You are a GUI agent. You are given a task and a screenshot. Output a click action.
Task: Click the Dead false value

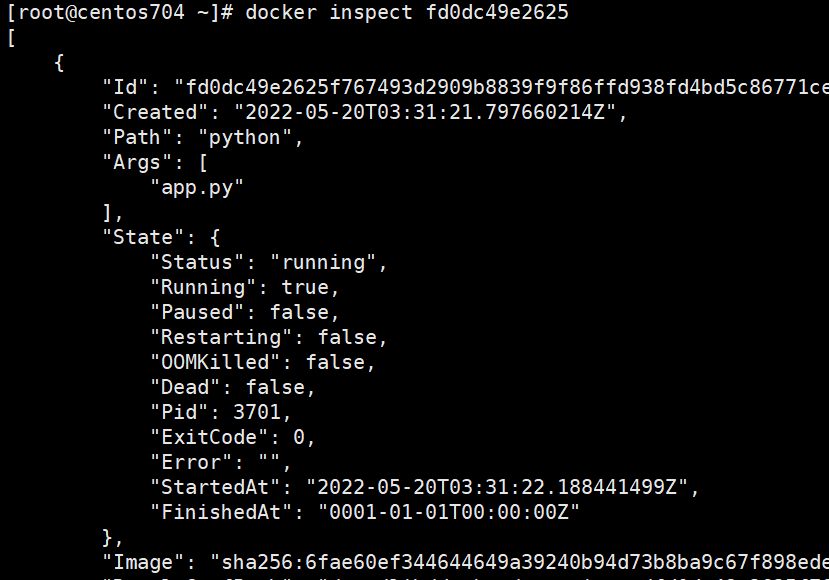point(275,387)
